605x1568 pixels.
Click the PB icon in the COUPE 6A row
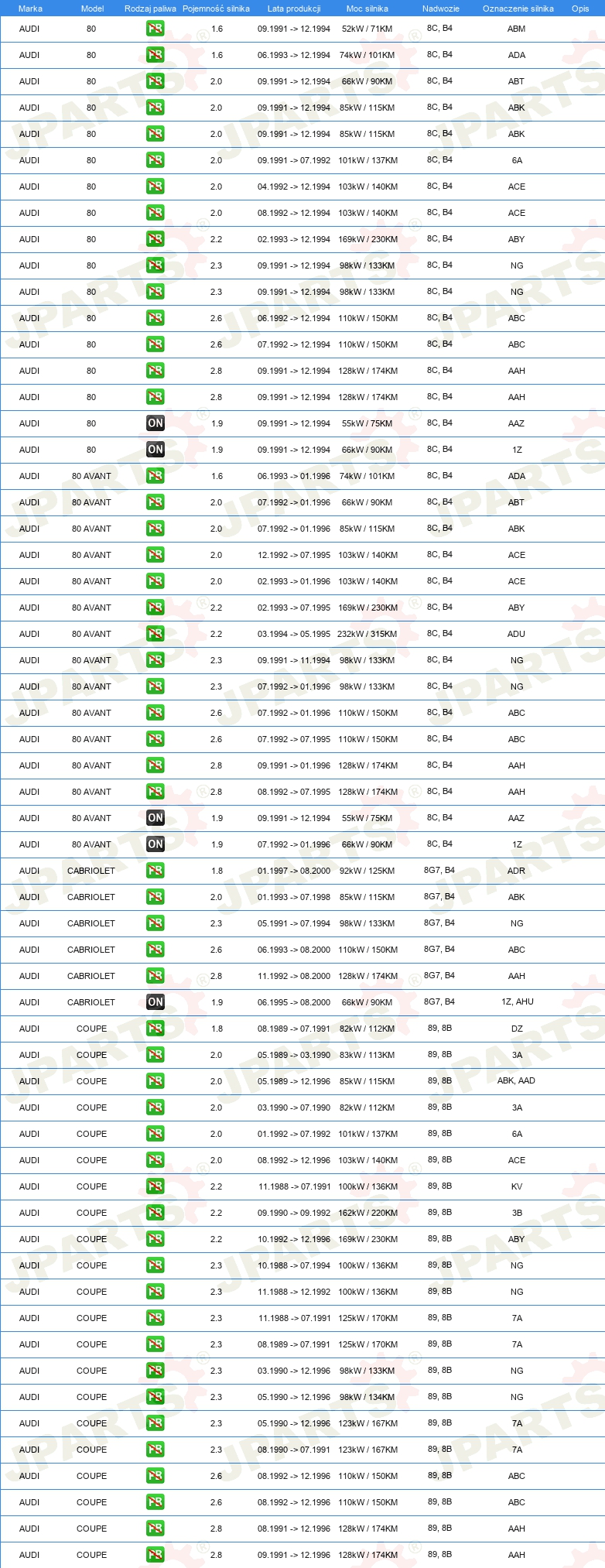tap(156, 1134)
